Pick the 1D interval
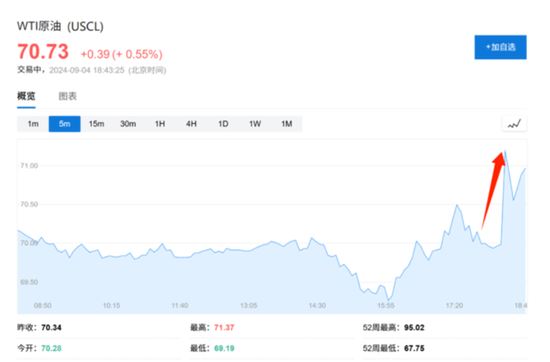Viewport: 550px width, 362px height. [x=223, y=124]
